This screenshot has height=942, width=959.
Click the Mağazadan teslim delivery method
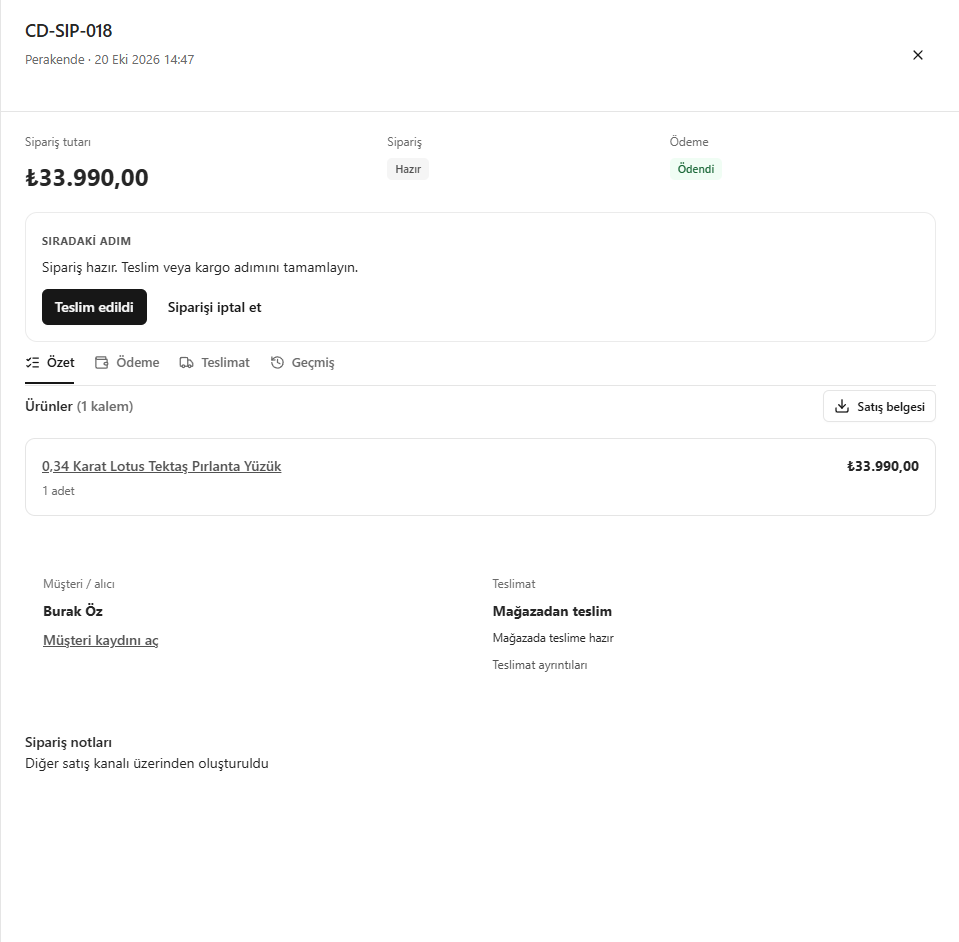[x=552, y=611]
